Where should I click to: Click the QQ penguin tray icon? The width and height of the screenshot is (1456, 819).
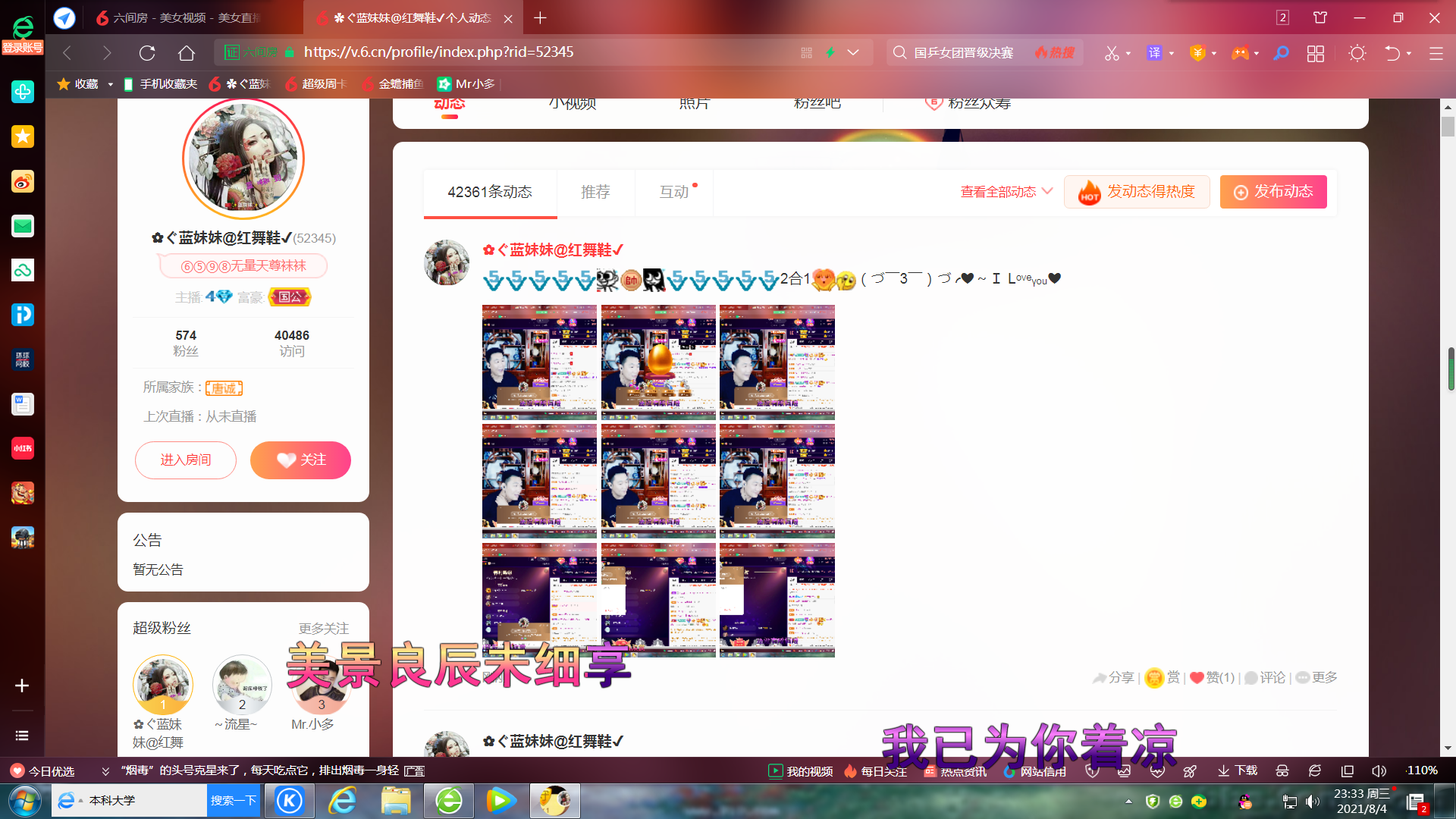click(x=1245, y=802)
